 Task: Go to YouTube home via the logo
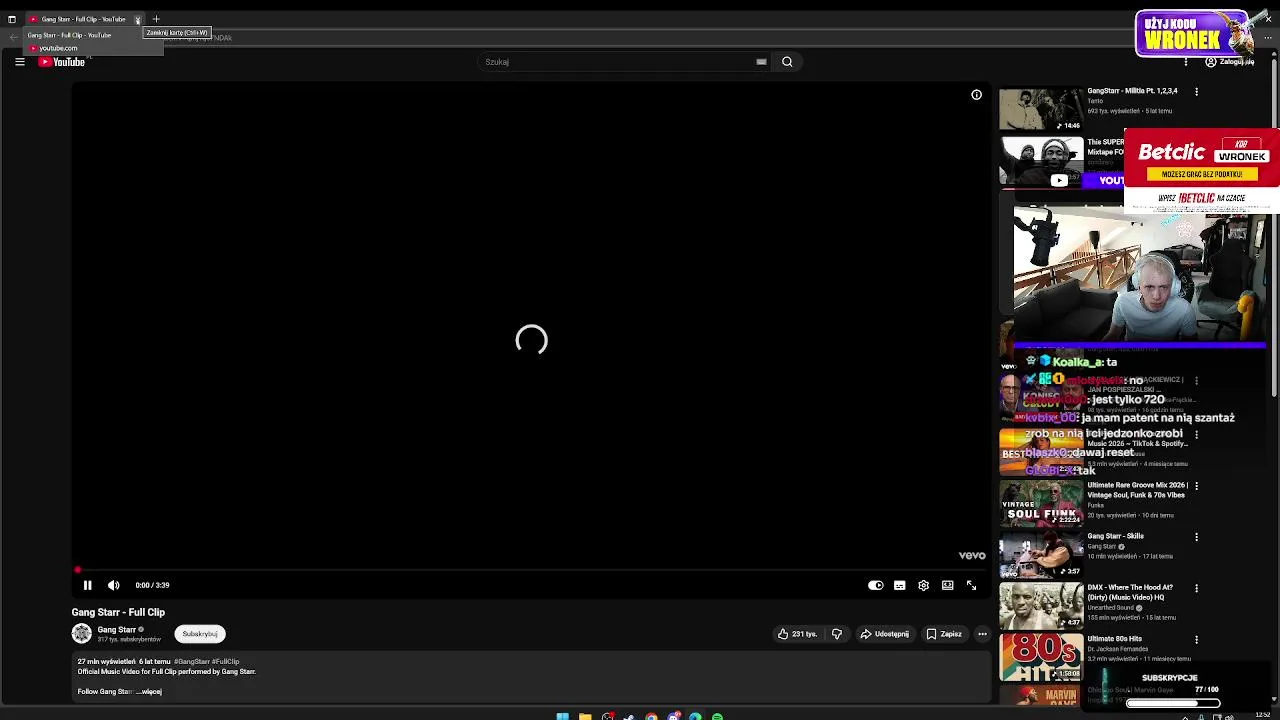(62, 62)
